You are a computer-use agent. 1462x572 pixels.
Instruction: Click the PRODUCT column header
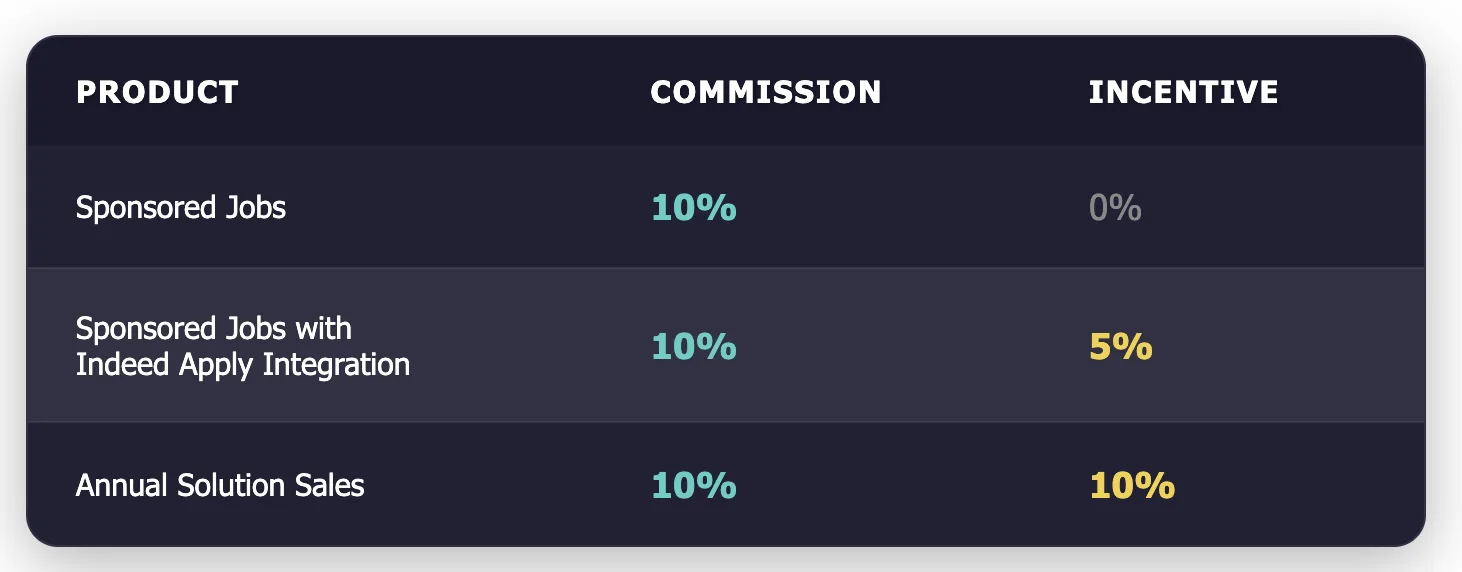click(x=157, y=92)
